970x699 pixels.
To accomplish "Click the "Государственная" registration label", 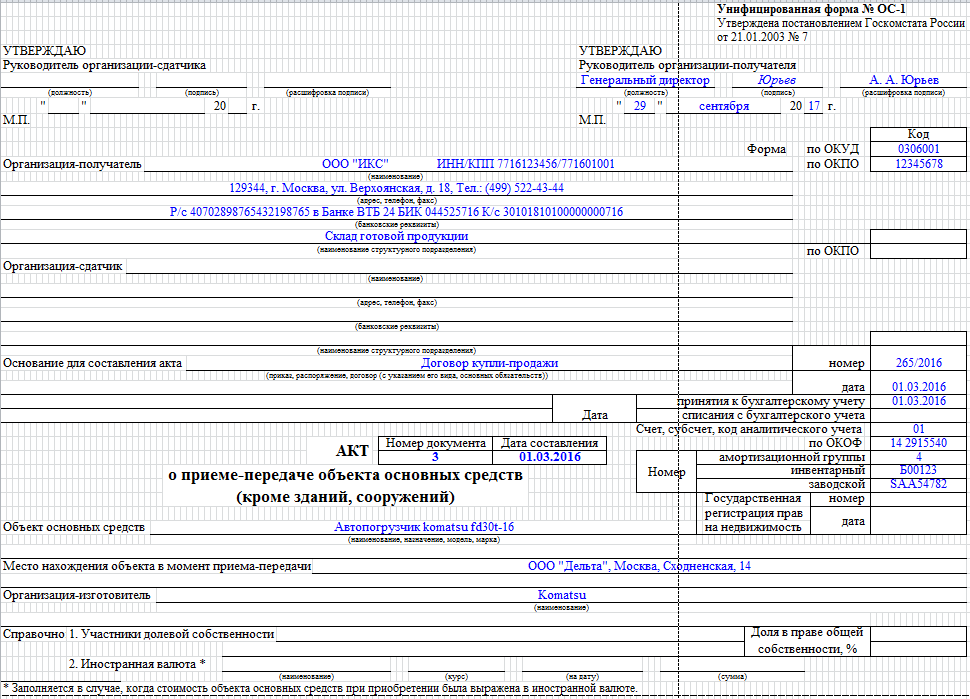I will (x=753, y=499).
